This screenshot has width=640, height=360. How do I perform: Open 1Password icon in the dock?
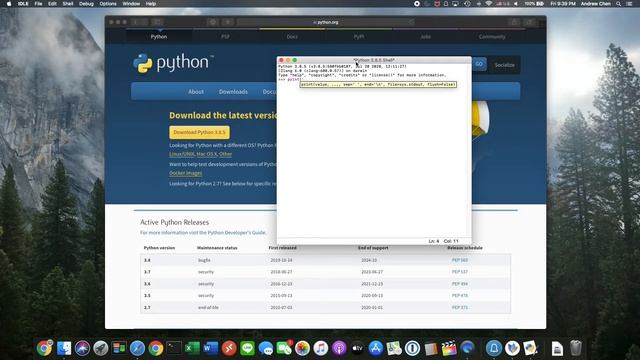(413, 348)
